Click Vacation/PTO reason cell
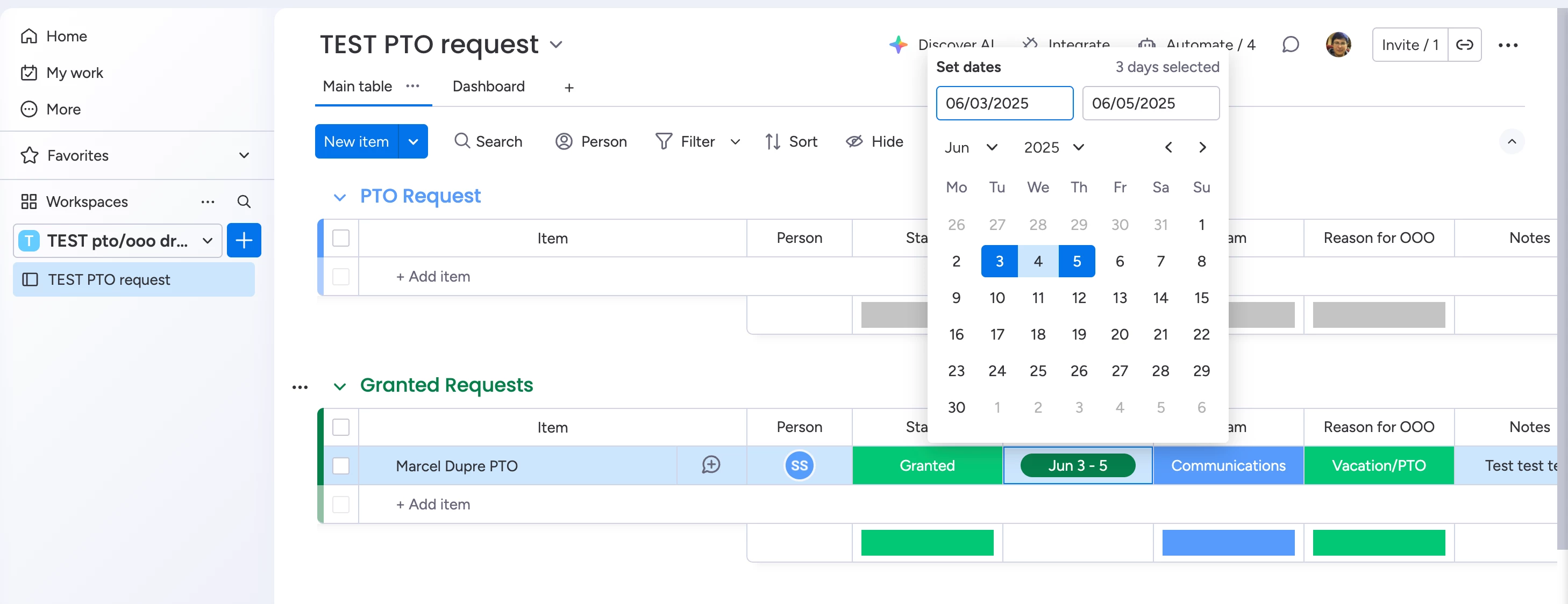Viewport: 1568px width, 604px height. tap(1379, 465)
